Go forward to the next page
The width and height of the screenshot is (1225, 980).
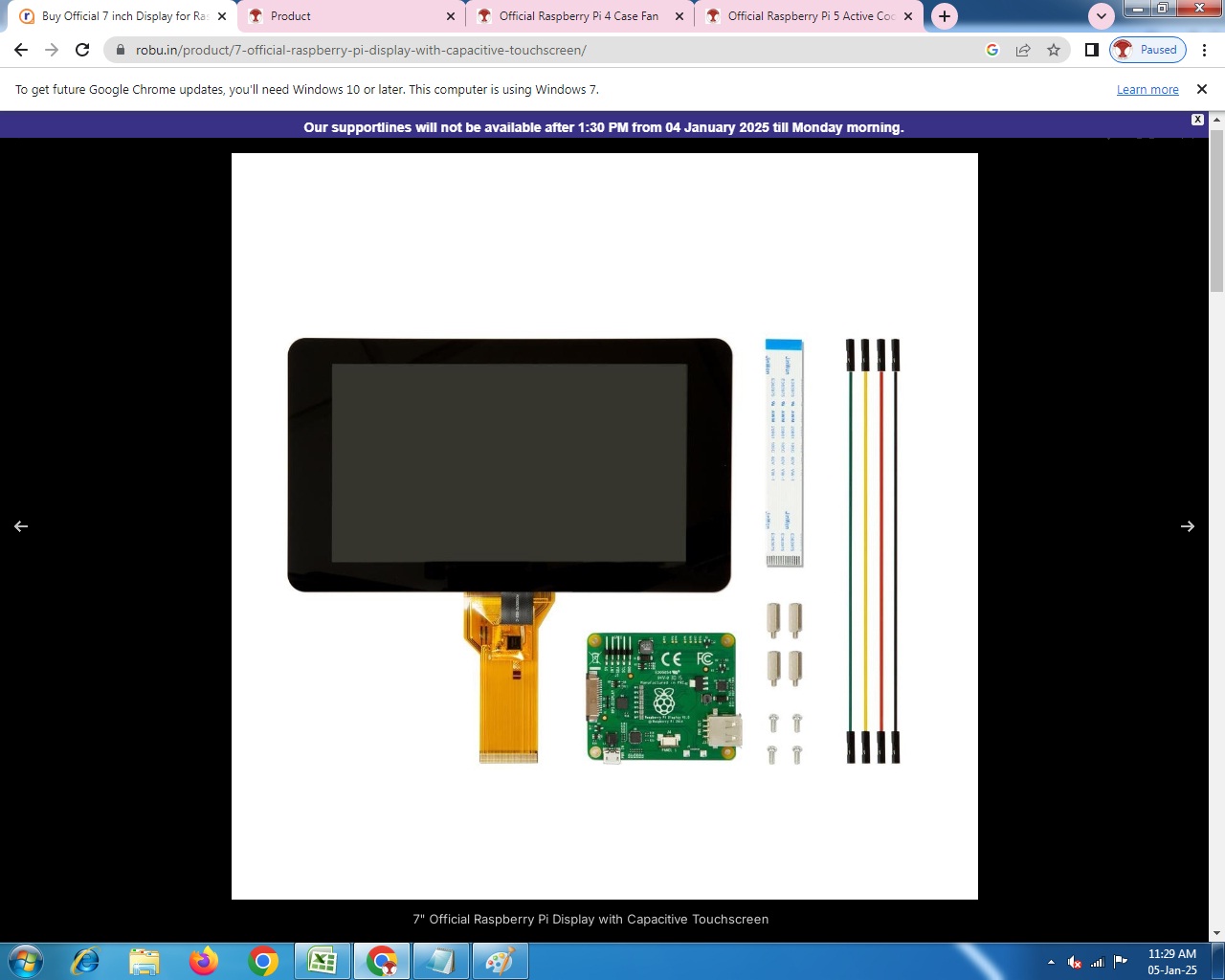click(52, 50)
